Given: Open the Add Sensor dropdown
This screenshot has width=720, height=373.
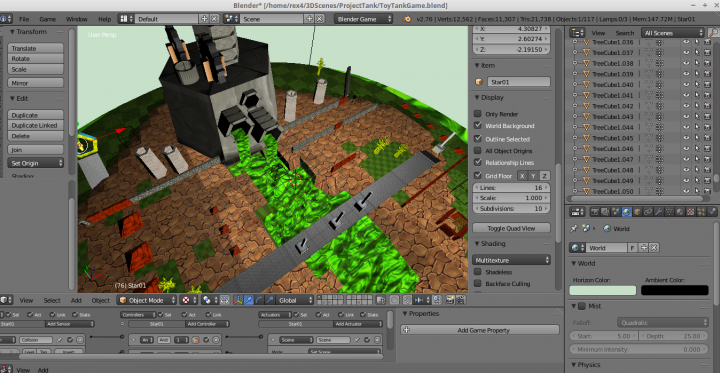Looking at the screenshot, I should pyautogui.click(x=69, y=324).
